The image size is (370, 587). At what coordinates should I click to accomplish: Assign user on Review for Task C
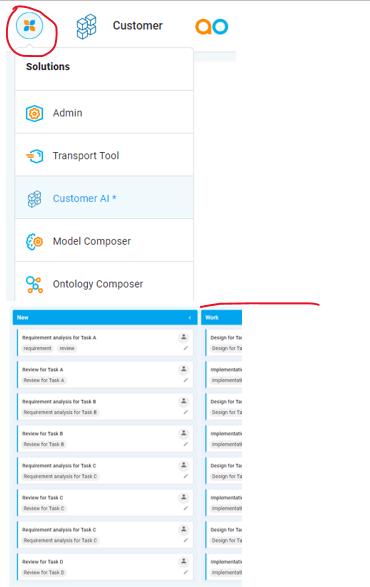(184, 497)
